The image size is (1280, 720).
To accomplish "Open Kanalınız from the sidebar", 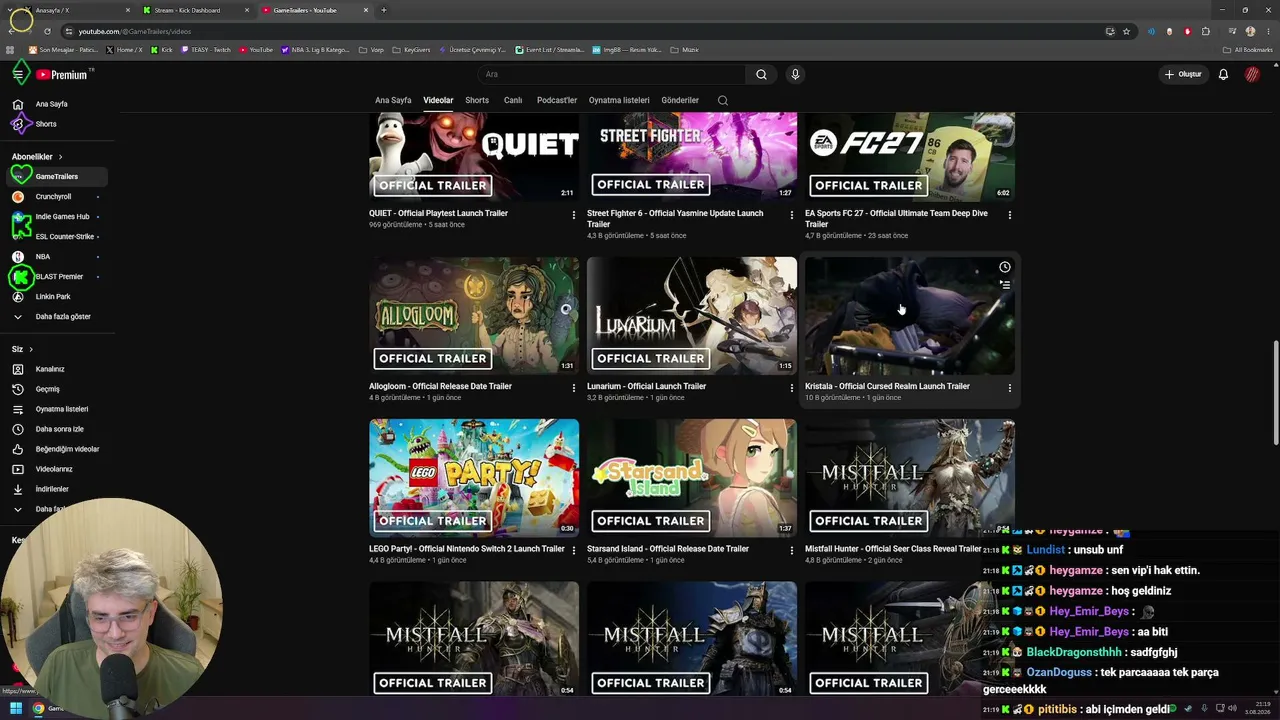I will (x=57, y=369).
